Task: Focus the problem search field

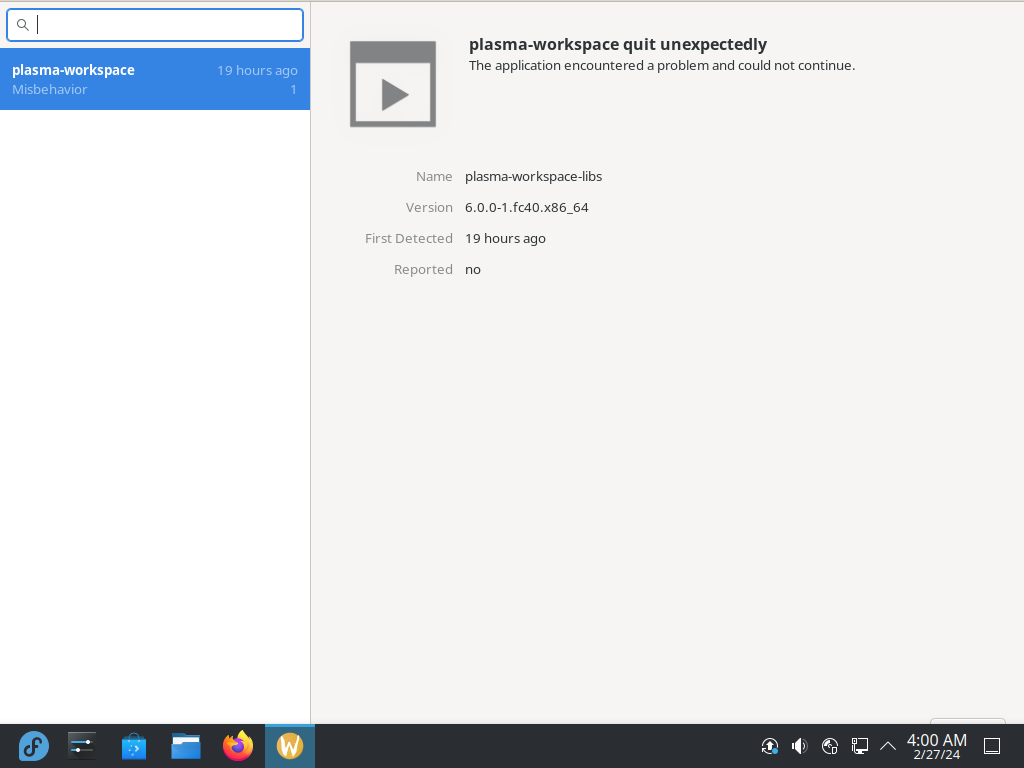Action: click(x=155, y=25)
